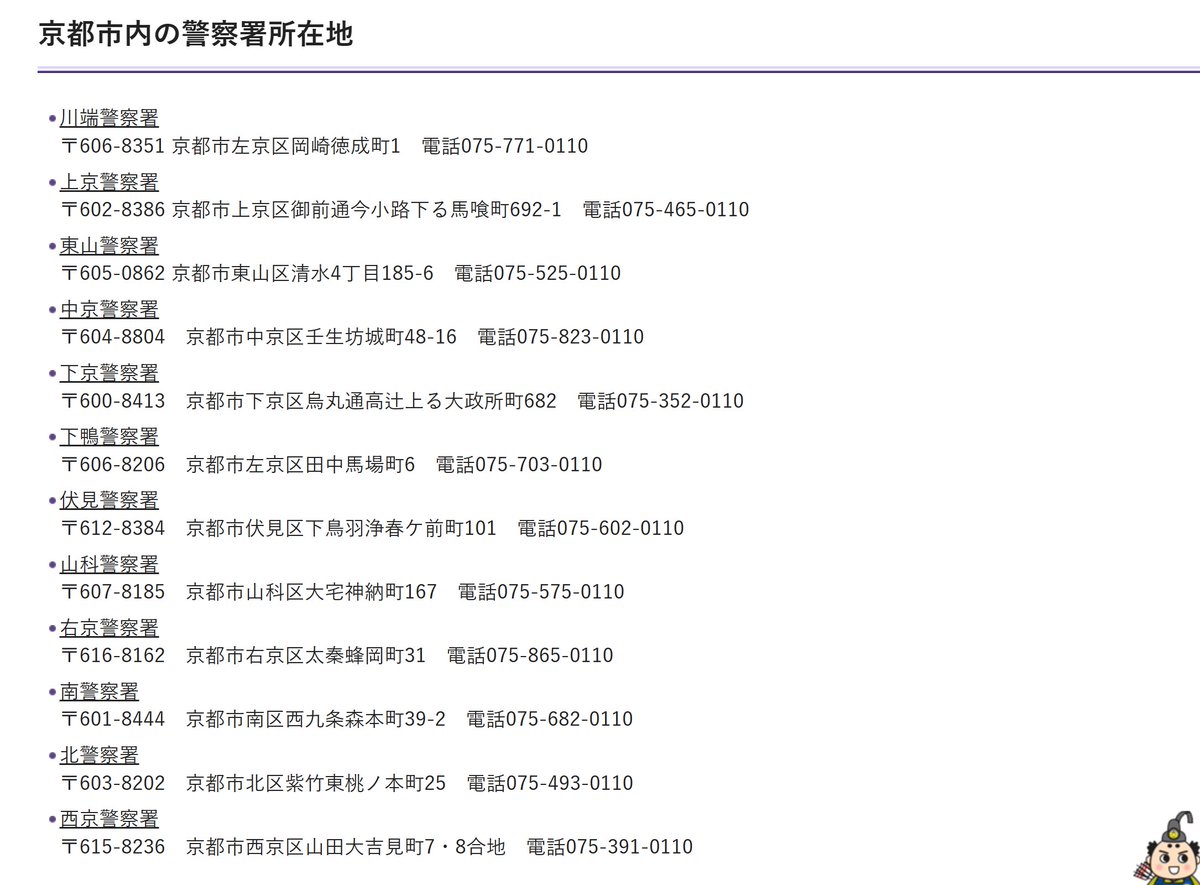This screenshot has height=885, width=1200.
Task: Click the postal code 〒604-8804
Action: (x=113, y=337)
